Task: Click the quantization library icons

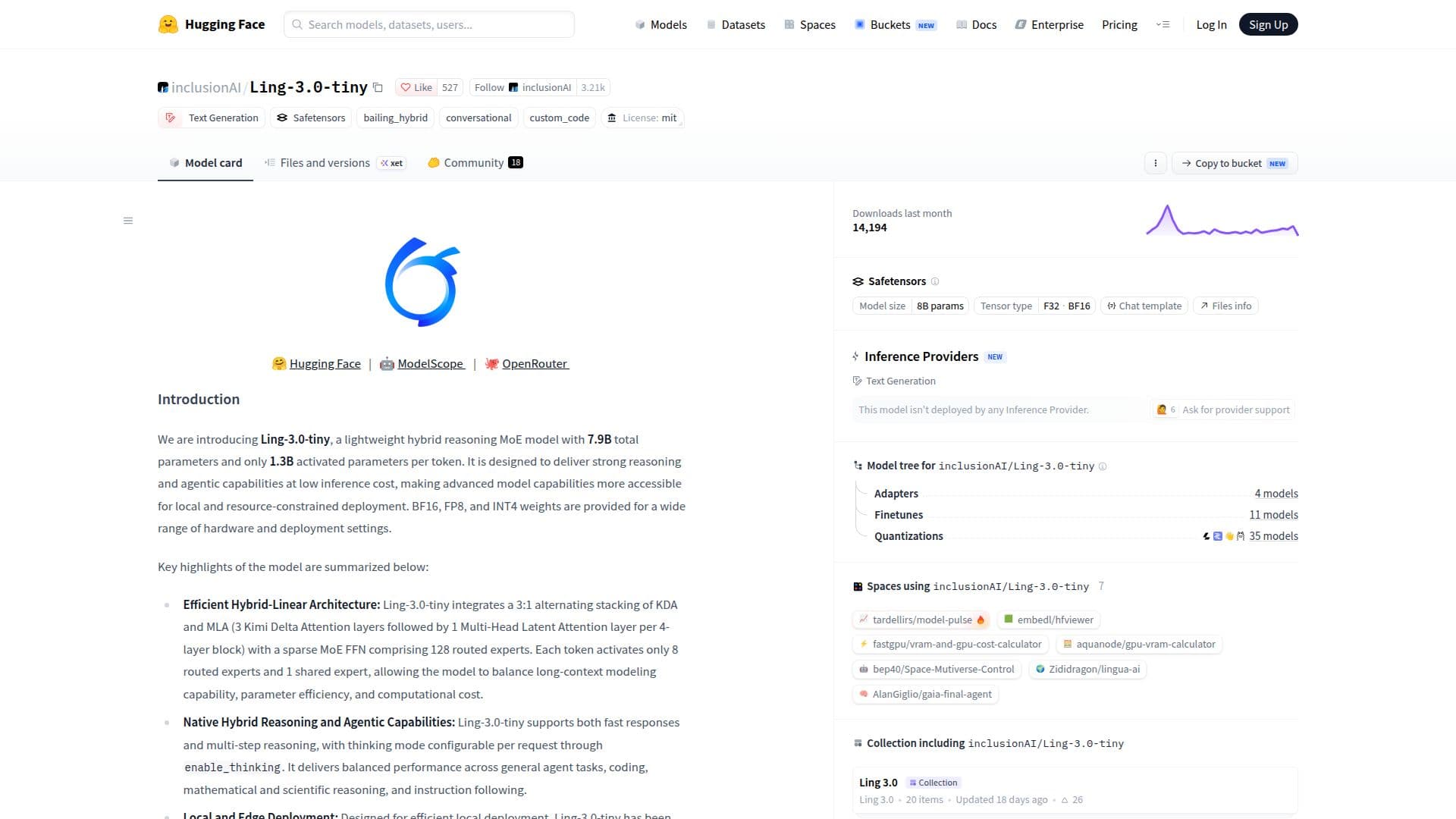Action: pos(1223,536)
